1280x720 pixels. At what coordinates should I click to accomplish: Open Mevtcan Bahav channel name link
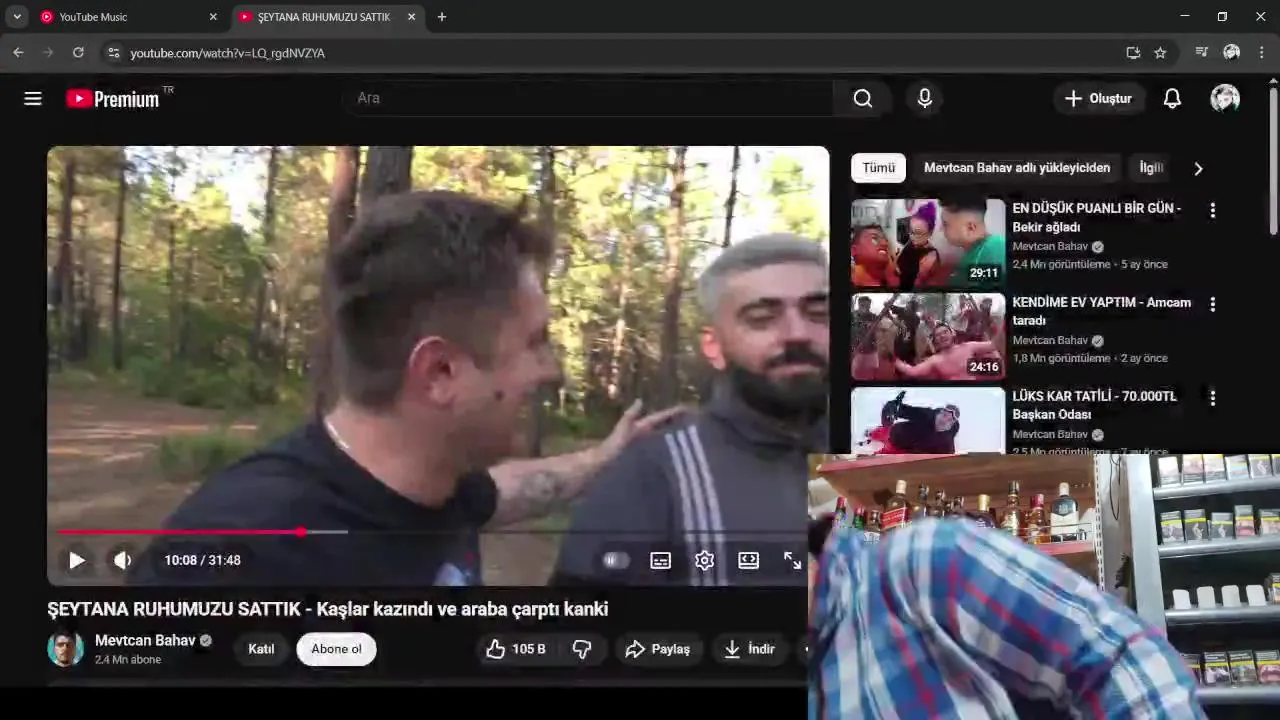click(x=145, y=640)
